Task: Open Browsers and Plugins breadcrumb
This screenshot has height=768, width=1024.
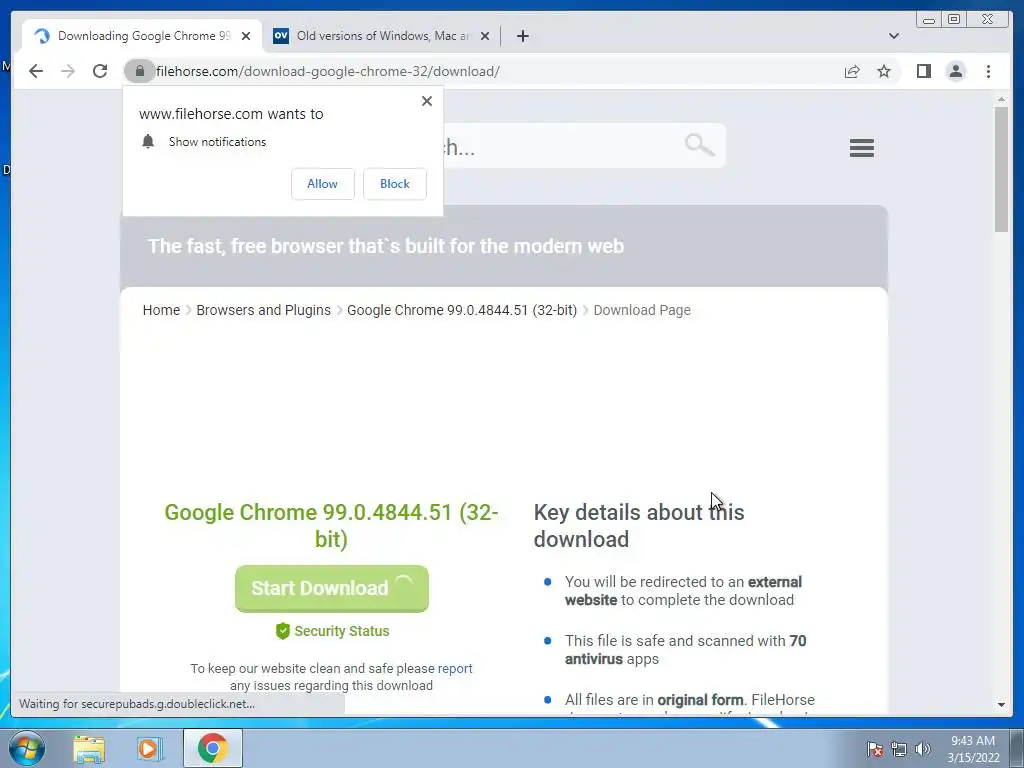Action: (x=263, y=310)
